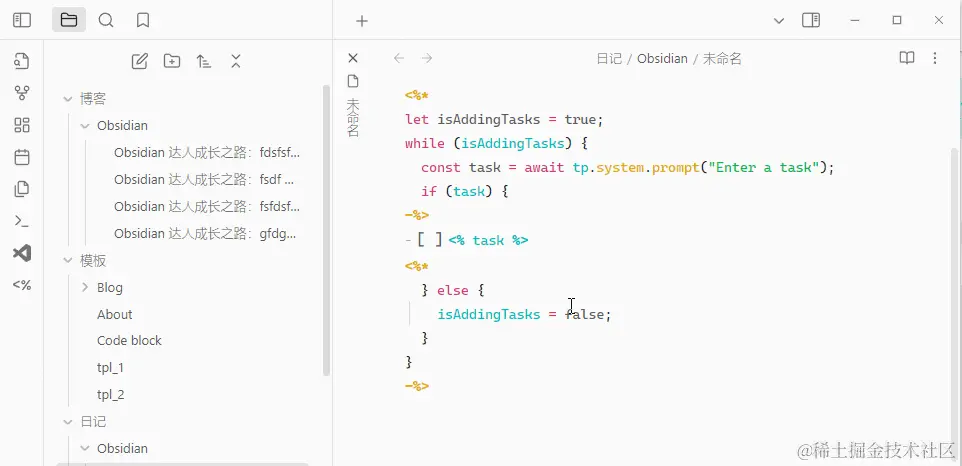The image size is (962, 466).
Task: Click the Obsidian breadcrumb link
Action: pyautogui.click(x=662, y=59)
